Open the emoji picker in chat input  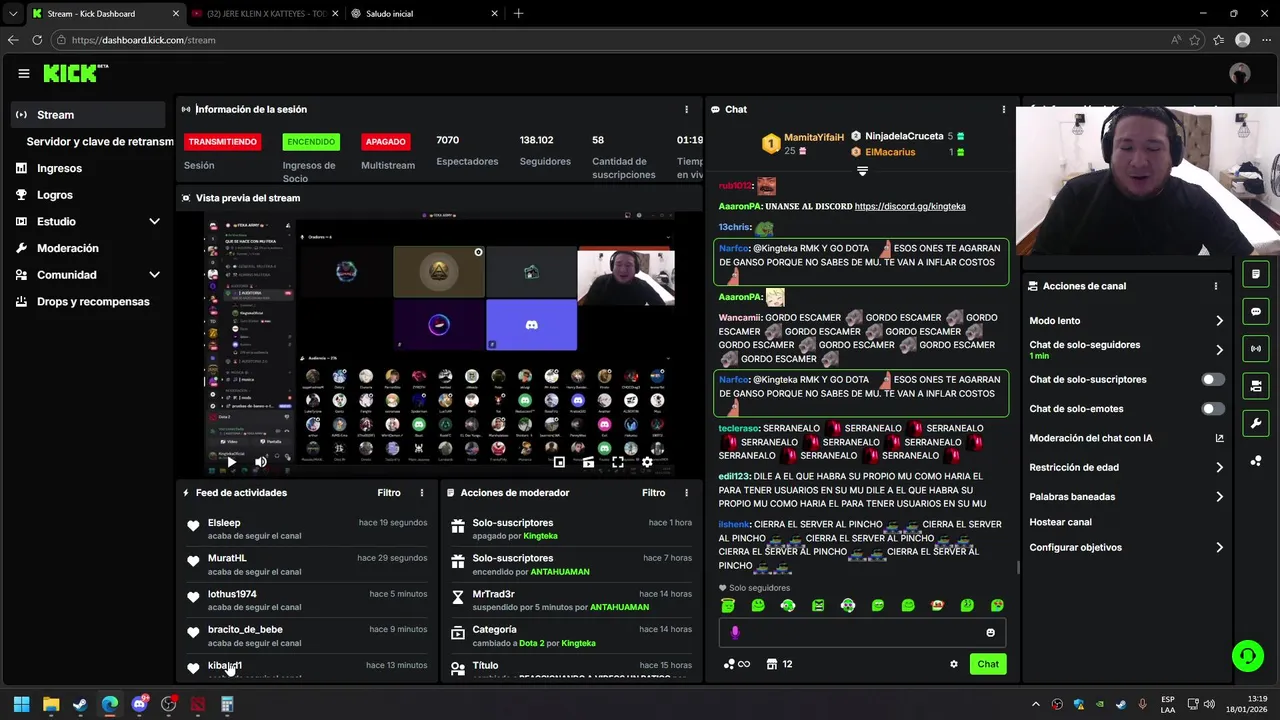[990, 632]
